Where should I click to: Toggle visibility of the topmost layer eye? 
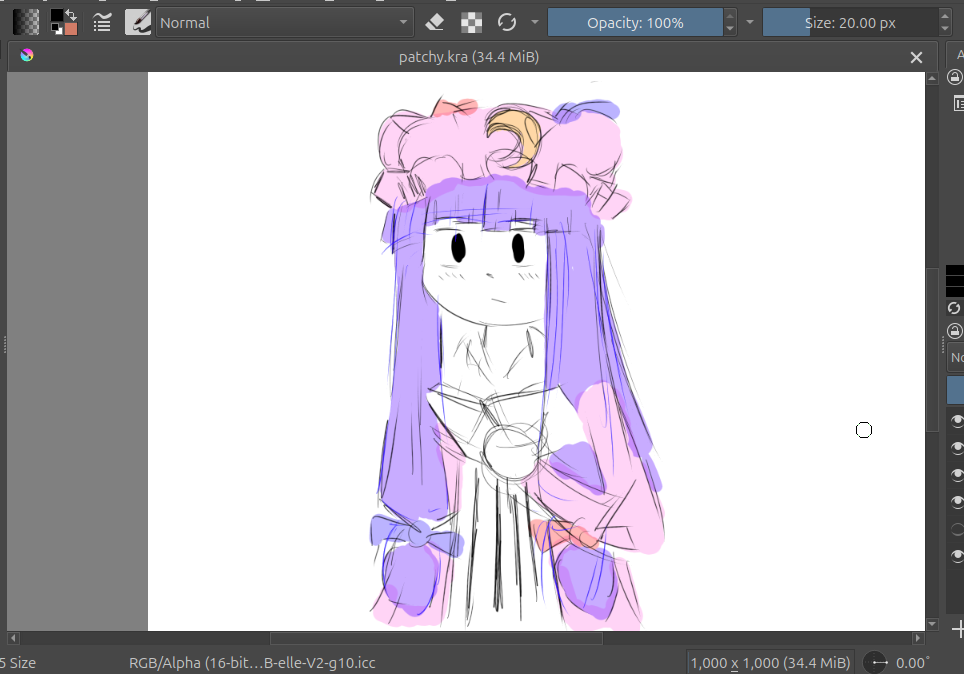(x=957, y=420)
